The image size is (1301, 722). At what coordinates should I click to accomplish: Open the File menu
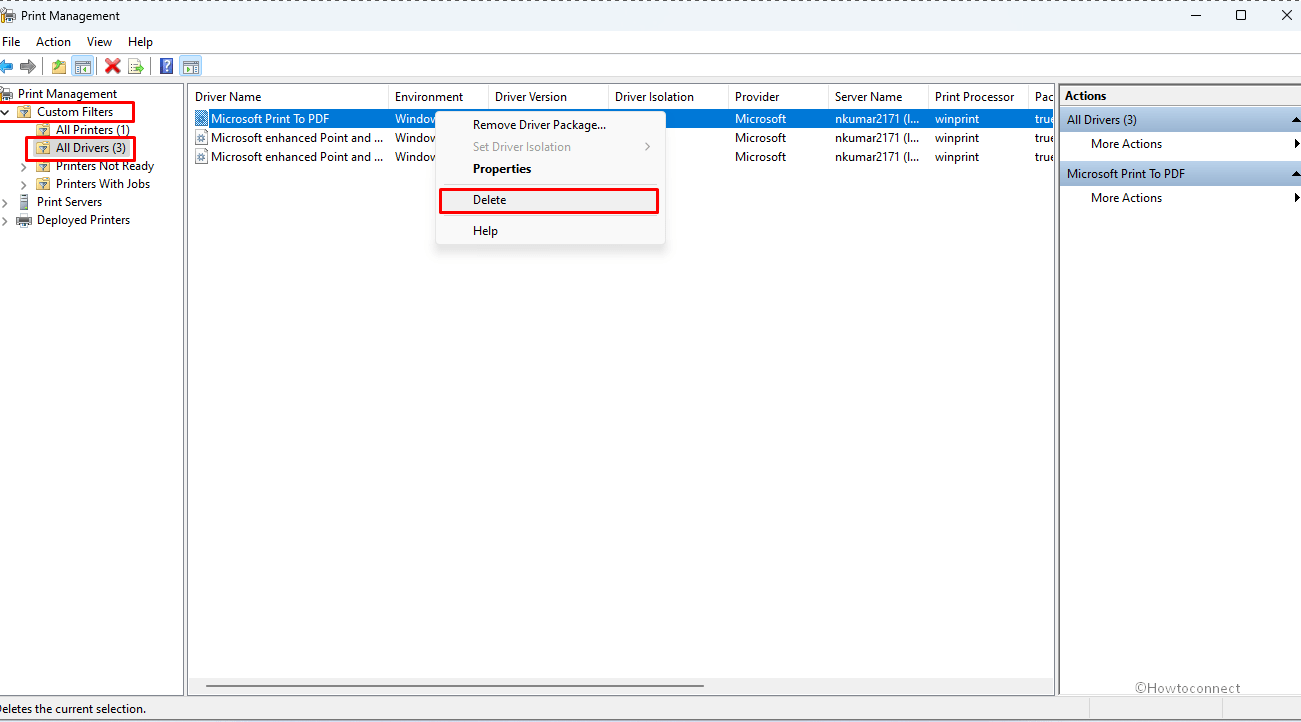point(11,42)
